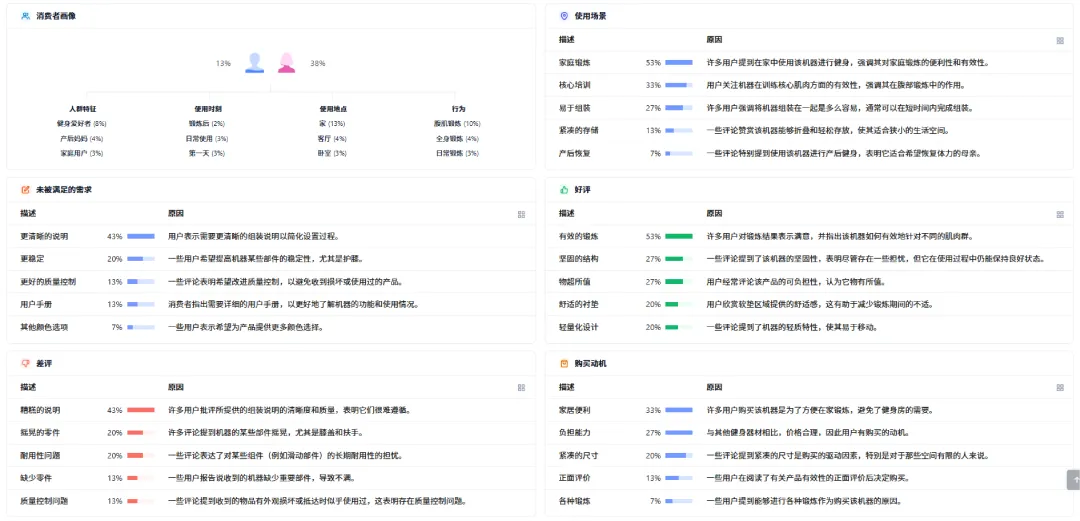This screenshot has width=1080, height=521.
Task: Select 卧室 (3%) under 使用地点
Action: click(332, 153)
